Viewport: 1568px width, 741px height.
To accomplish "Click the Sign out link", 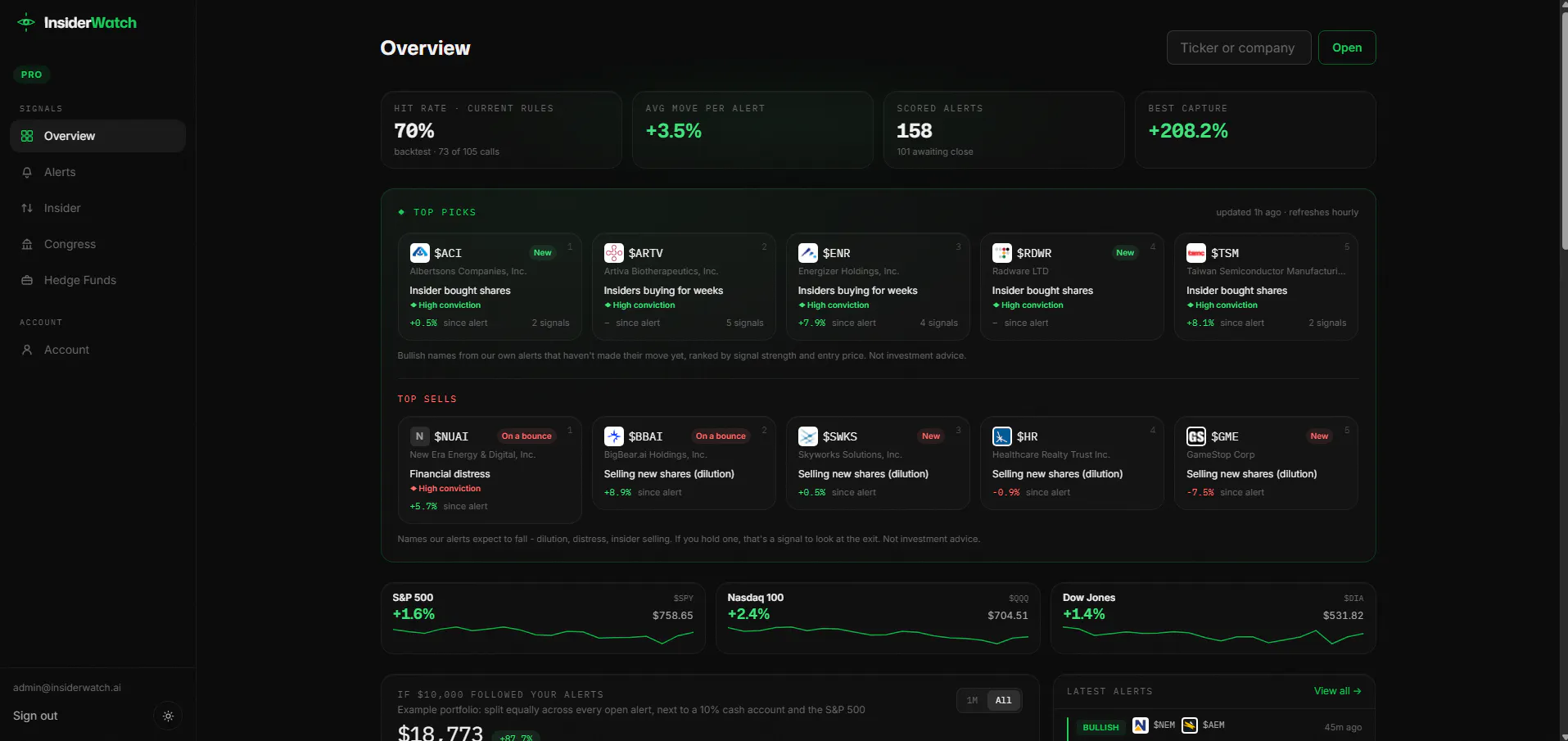I will coord(35,716).
